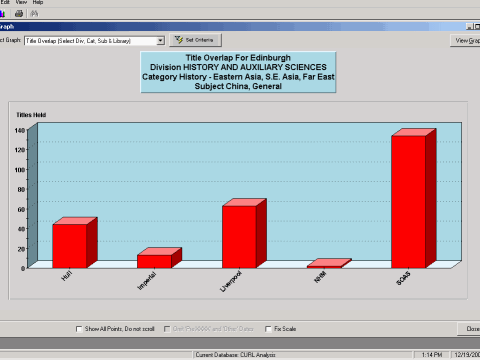Open the View menu
480x360 pixels.
tap(21, 2)
